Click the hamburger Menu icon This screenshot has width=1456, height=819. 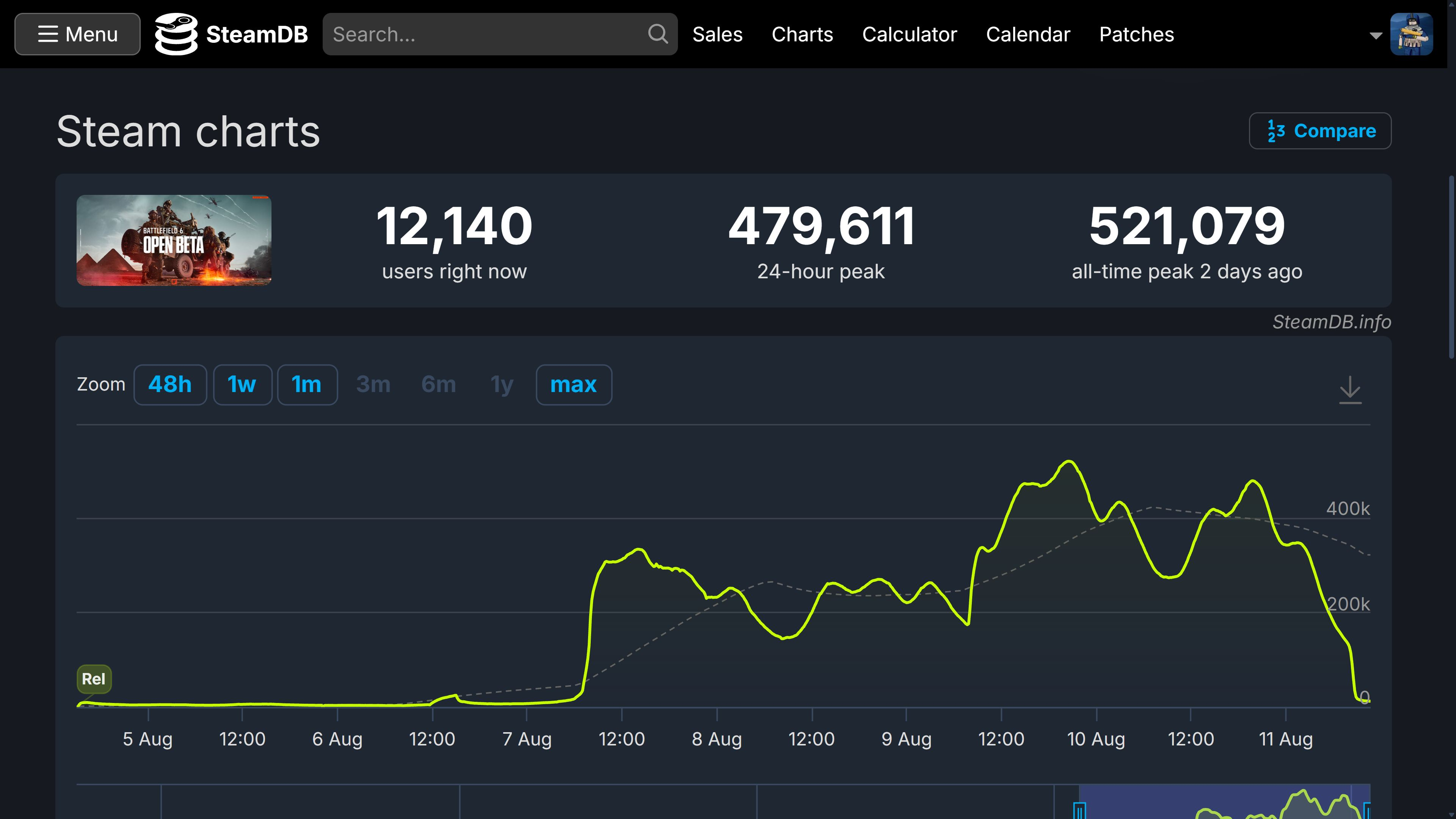pyautogui.click(x=48, y=34)
